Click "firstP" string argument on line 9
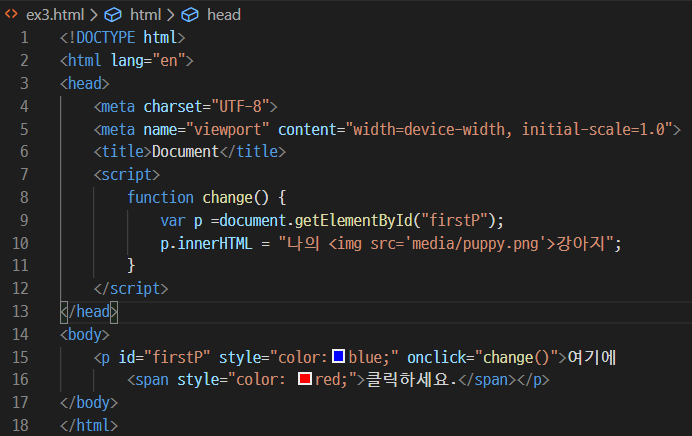692x436 pixels. [x=454, y=220]
